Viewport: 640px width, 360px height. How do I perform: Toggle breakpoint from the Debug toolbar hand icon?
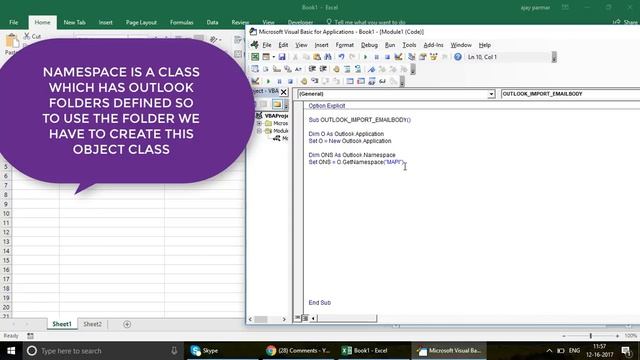(x=304, y=81)
